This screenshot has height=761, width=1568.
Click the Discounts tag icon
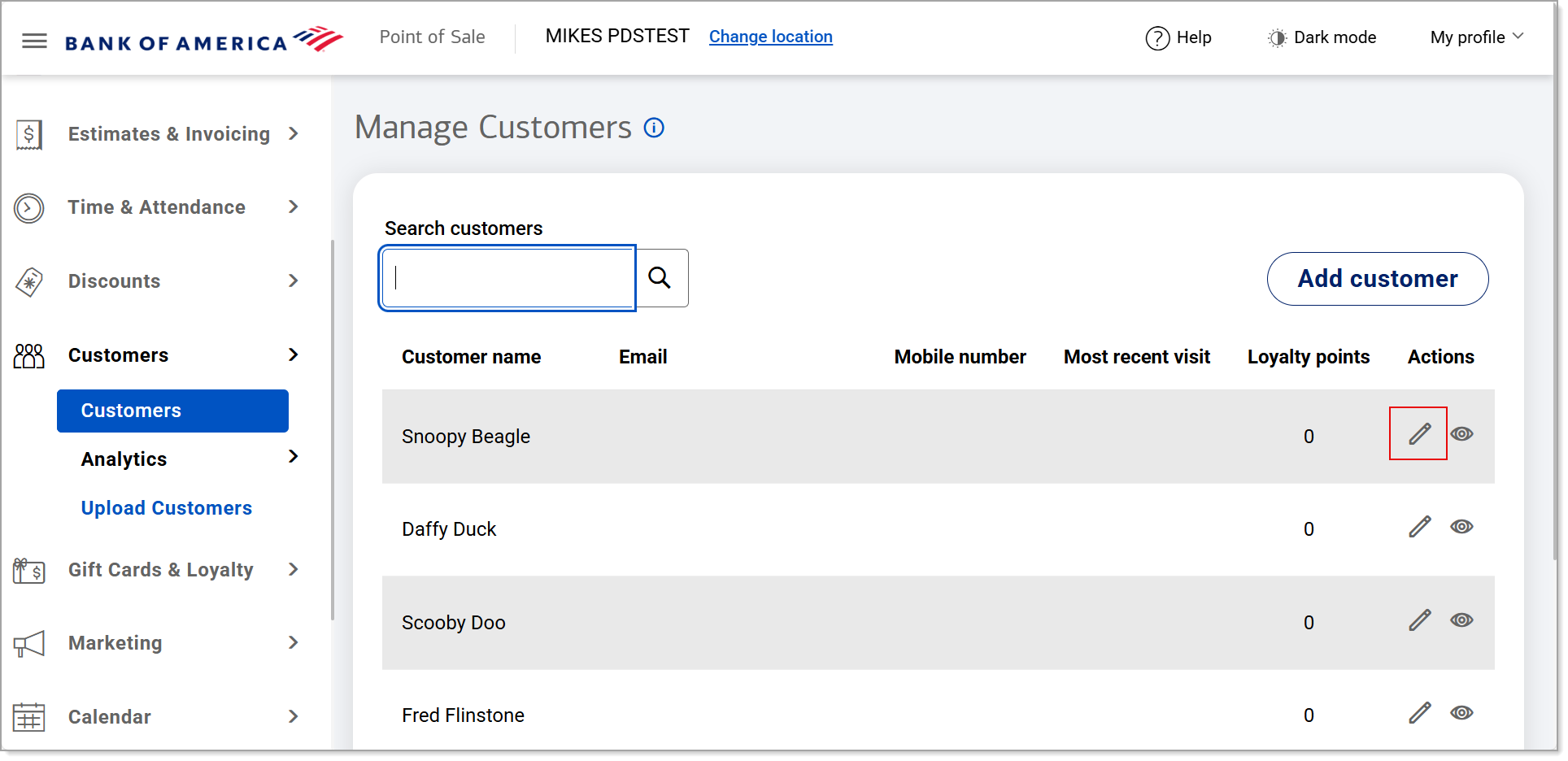29,282
